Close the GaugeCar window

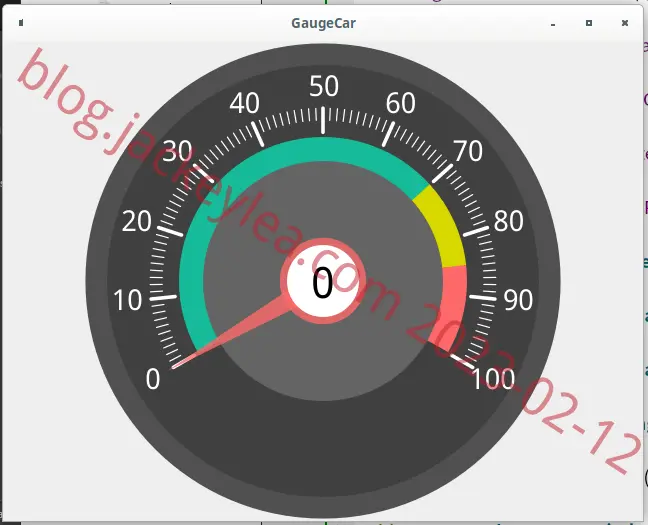[625, 23]
